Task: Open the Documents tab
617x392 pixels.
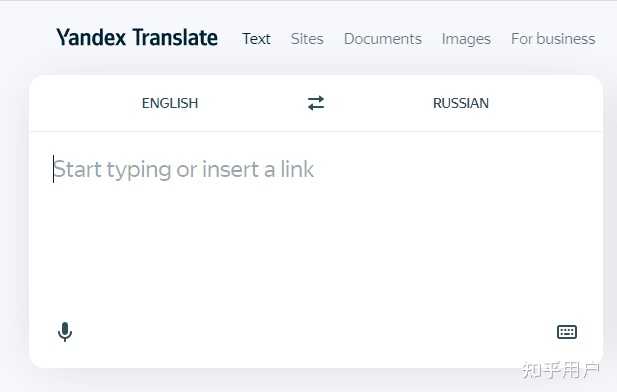Action: click(382, 39)
